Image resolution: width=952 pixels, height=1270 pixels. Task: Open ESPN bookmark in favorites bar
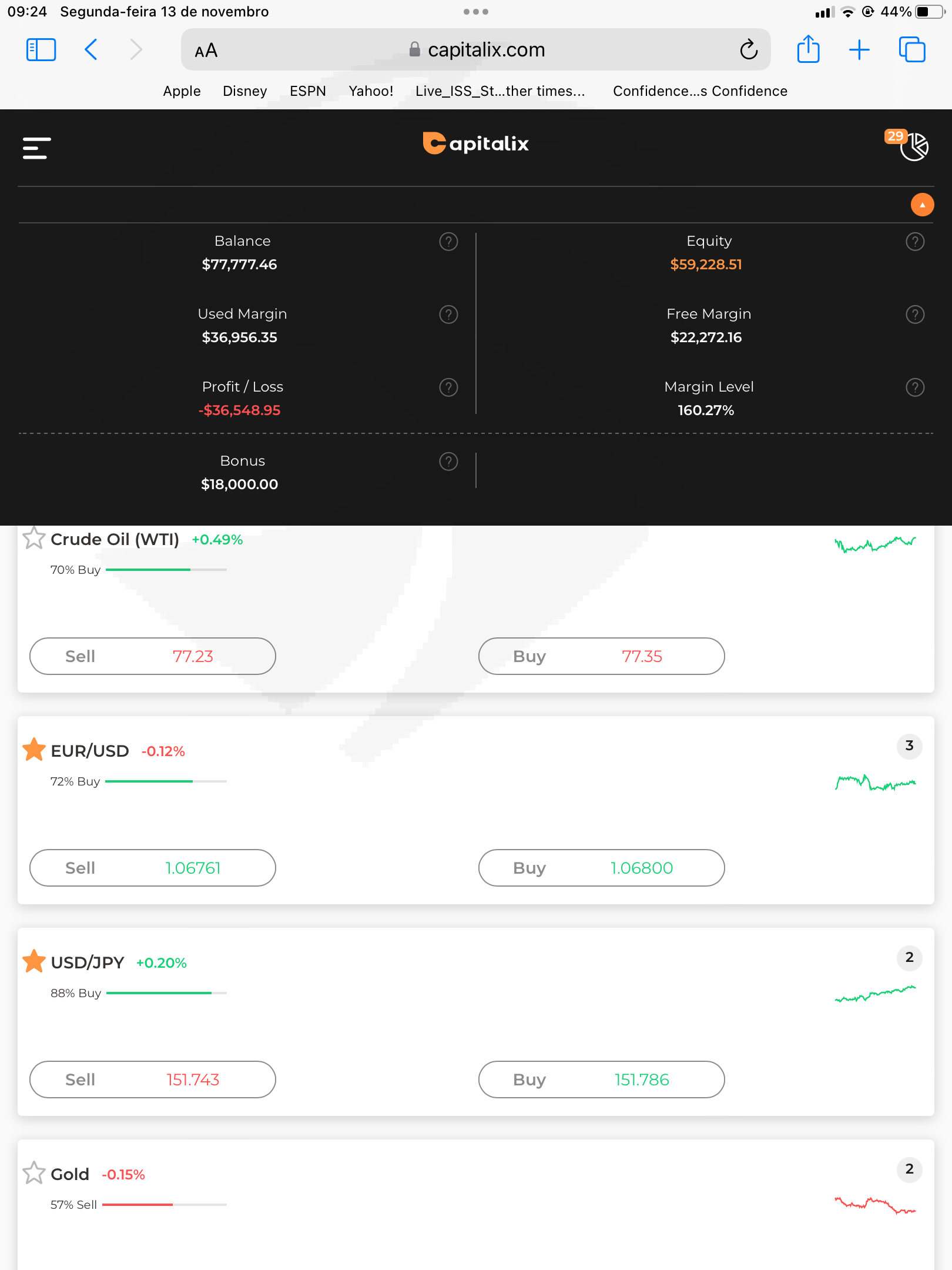(x=308, y=91)
